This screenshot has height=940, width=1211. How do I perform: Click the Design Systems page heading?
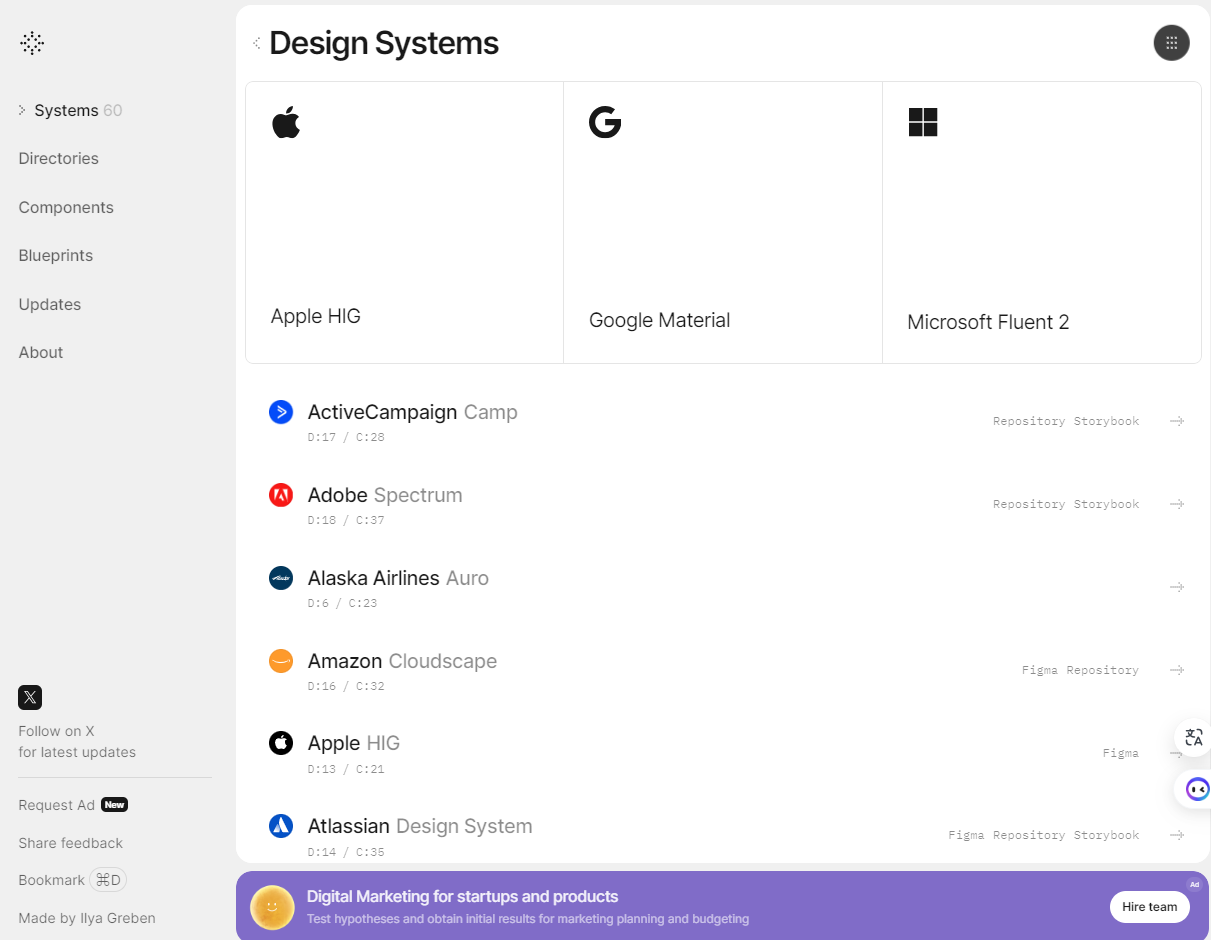(x=384, y=43)
